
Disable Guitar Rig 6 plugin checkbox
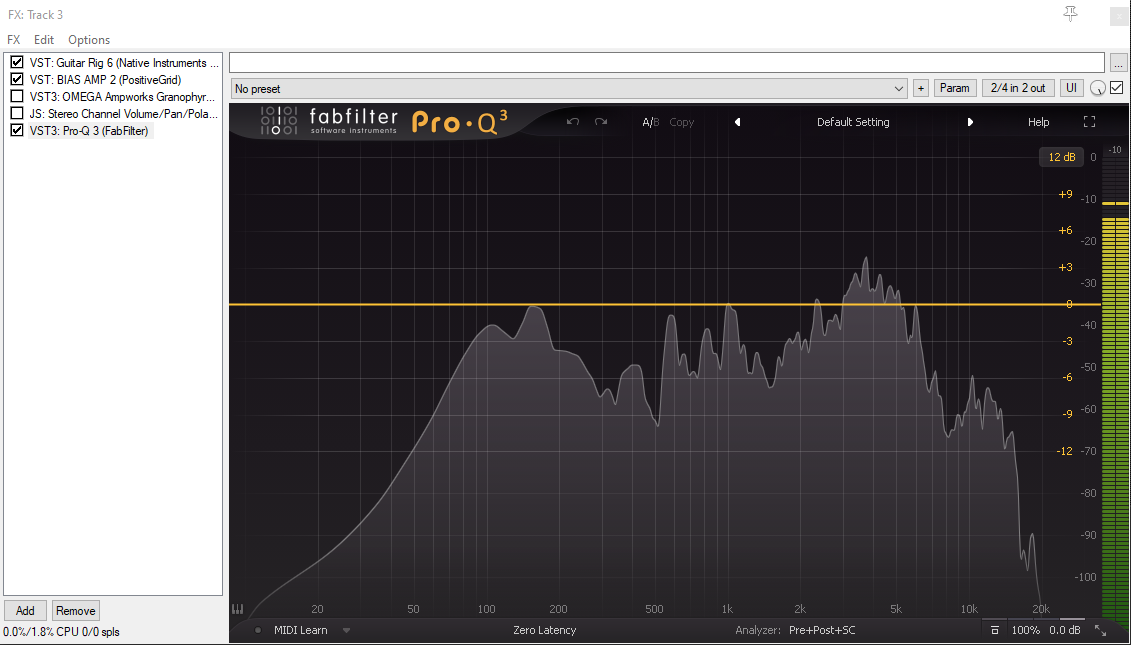coord(17,63)
